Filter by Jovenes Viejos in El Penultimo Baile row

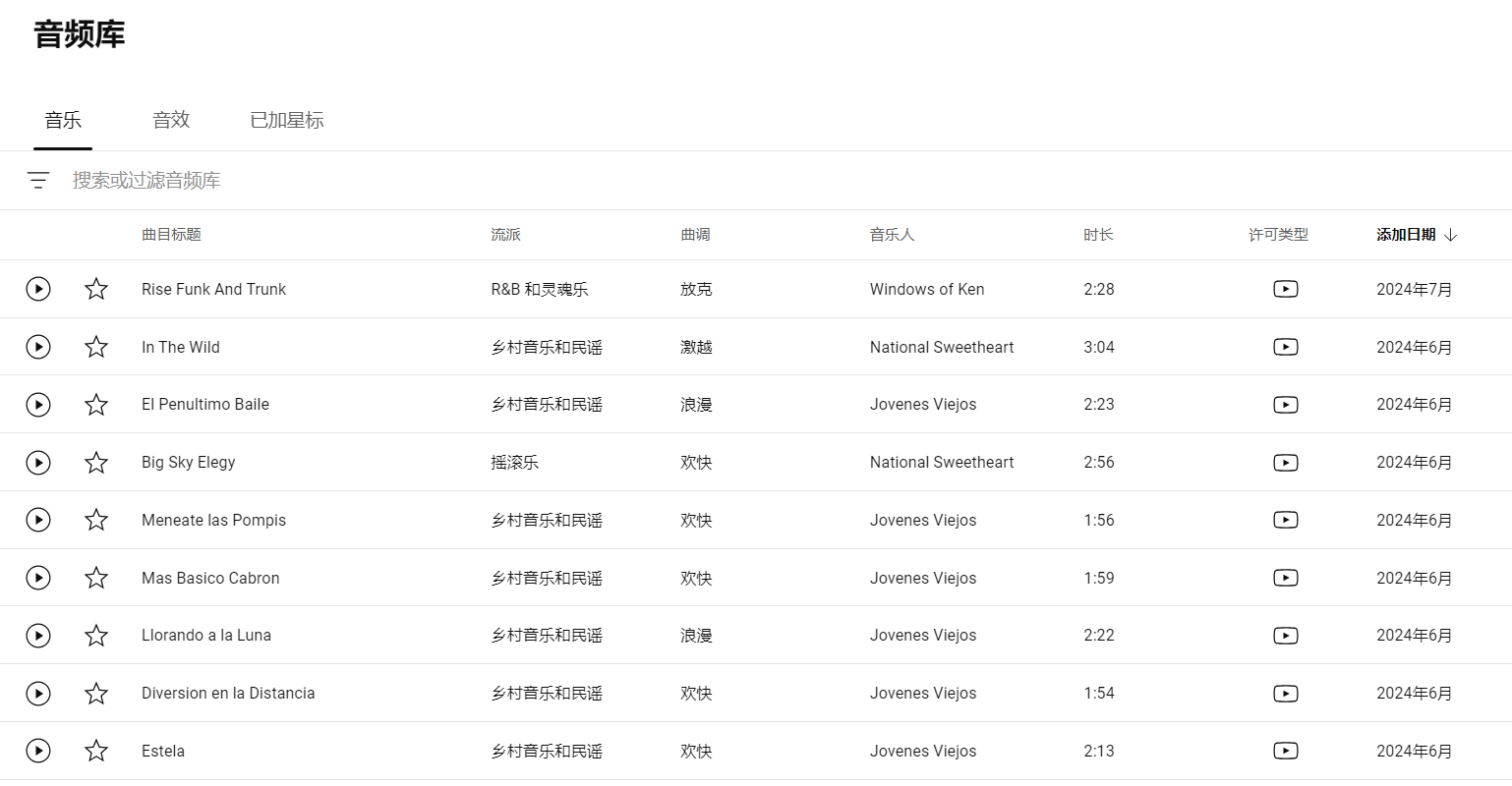tap(923, 405)
